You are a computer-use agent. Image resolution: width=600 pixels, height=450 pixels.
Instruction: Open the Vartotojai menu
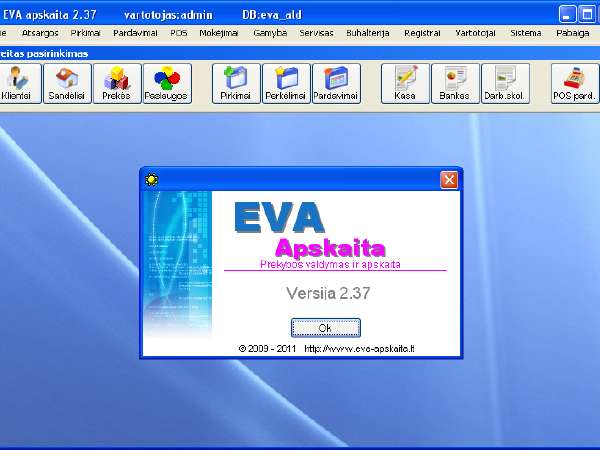pyautogui.click(x=475, y=33)
